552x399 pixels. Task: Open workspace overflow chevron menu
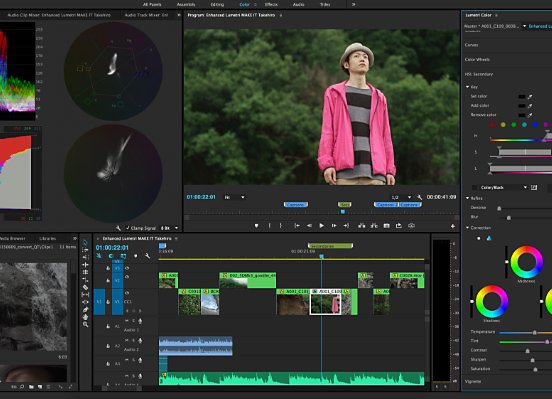(x=353, y=5)
